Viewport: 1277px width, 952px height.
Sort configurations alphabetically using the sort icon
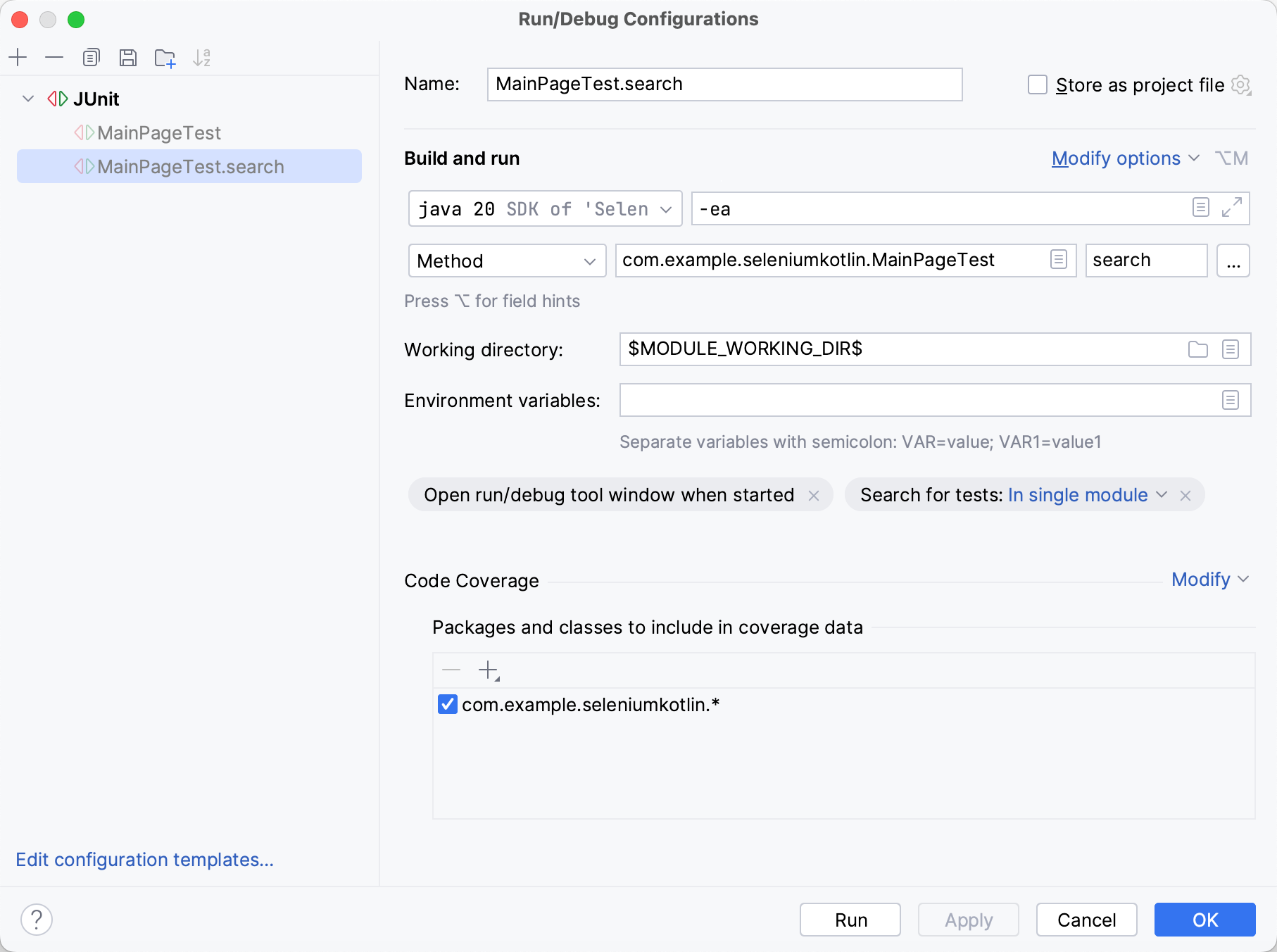[x=202, y=58]
